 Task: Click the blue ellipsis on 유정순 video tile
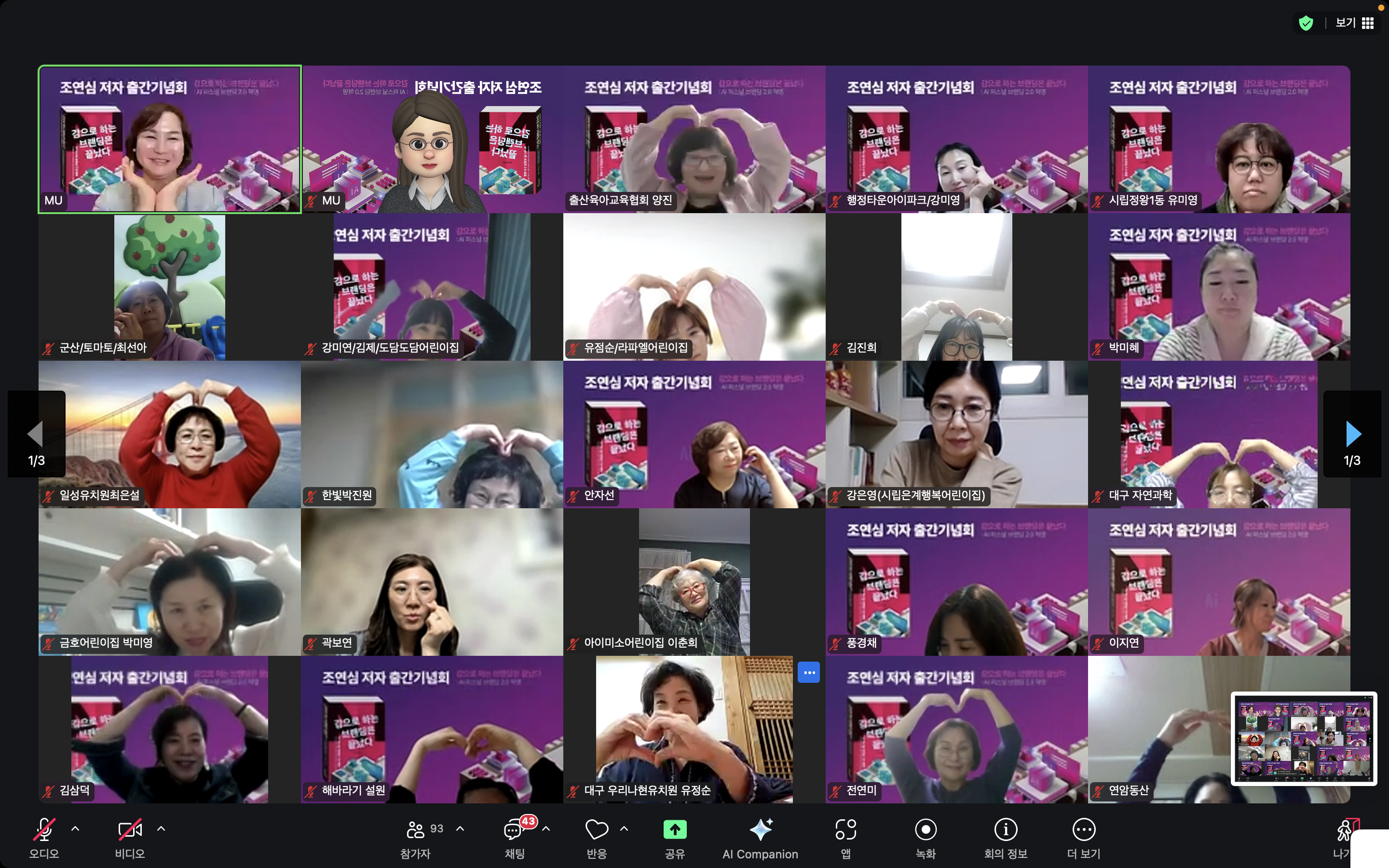pos(808,672)
